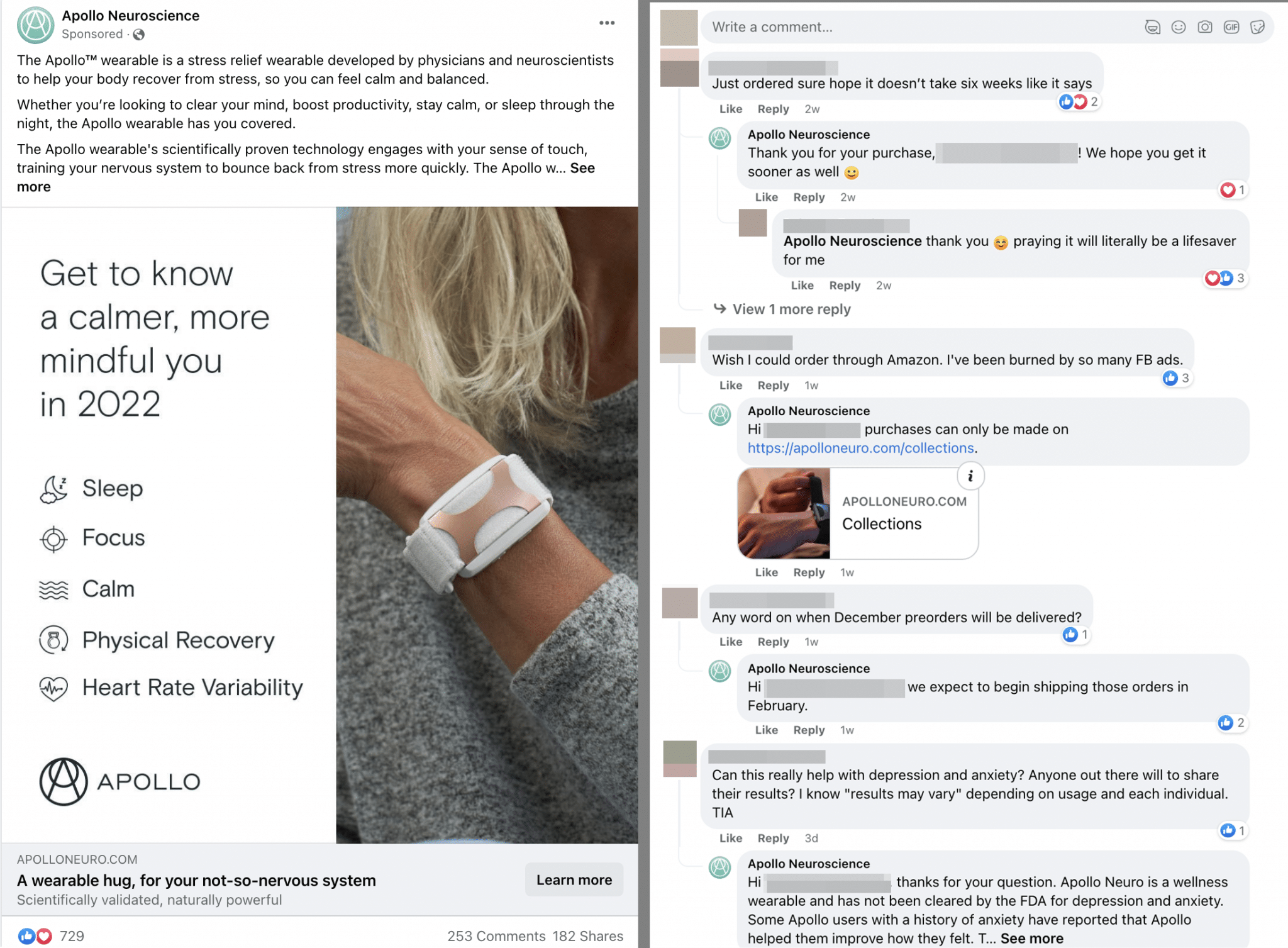
Task: Expand FDA reply with See more
Action: click(1031, 939)
